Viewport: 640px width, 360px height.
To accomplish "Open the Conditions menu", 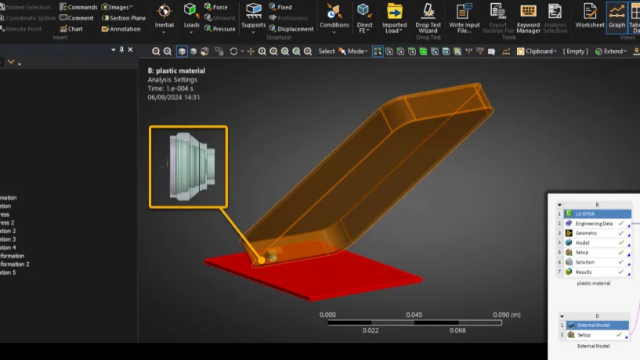I will pyautogui.click(x=334, y=18).
